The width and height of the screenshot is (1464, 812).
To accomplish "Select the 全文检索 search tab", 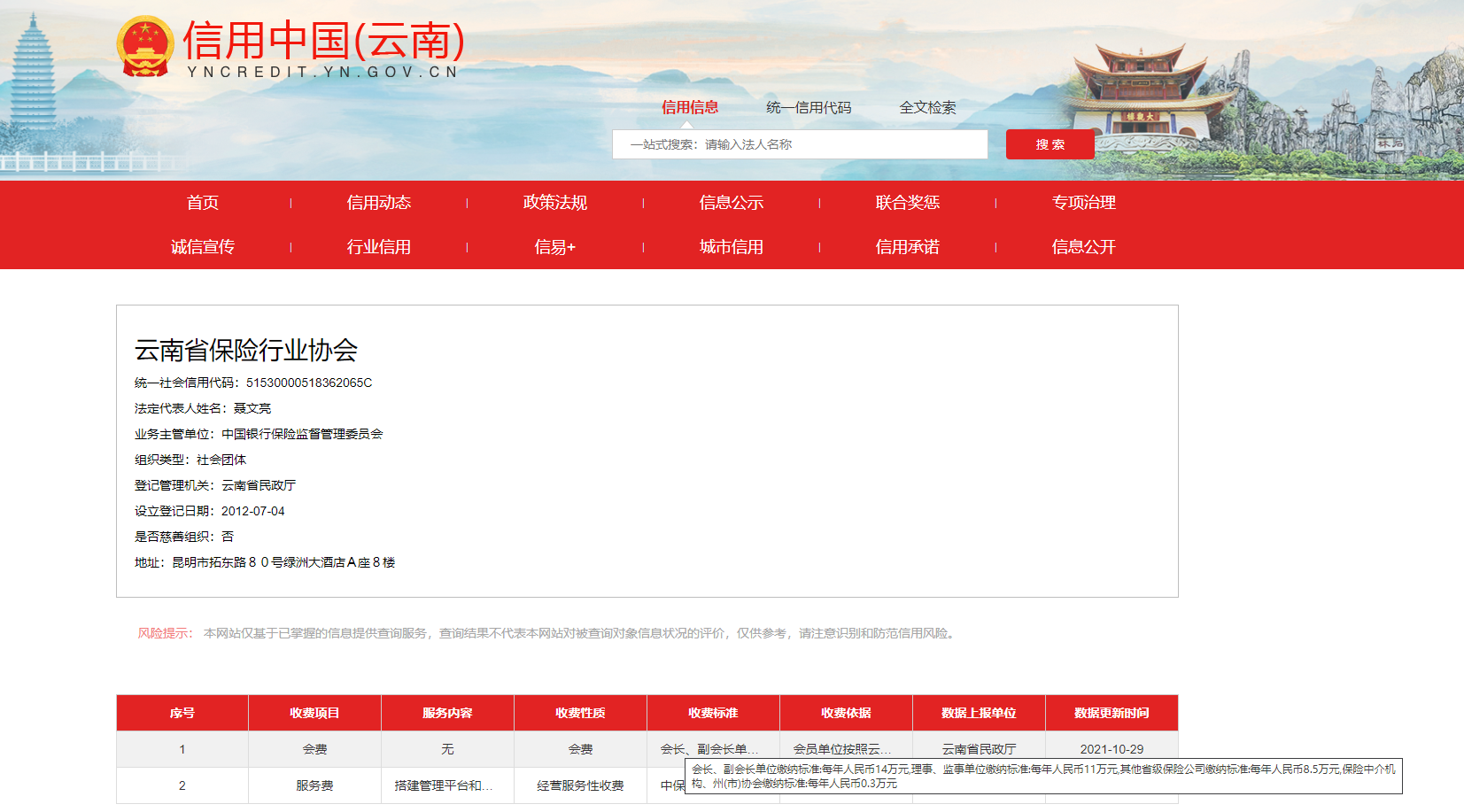I will pyautogui.click(x=927, y=107).
